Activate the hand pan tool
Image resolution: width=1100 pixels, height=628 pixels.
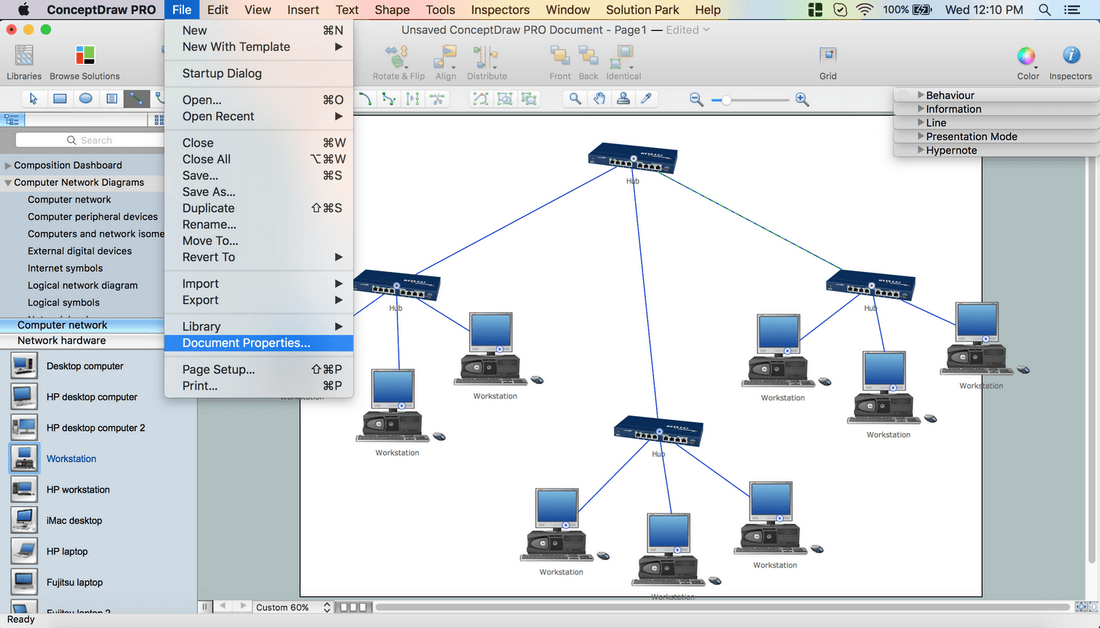point(599,99)
